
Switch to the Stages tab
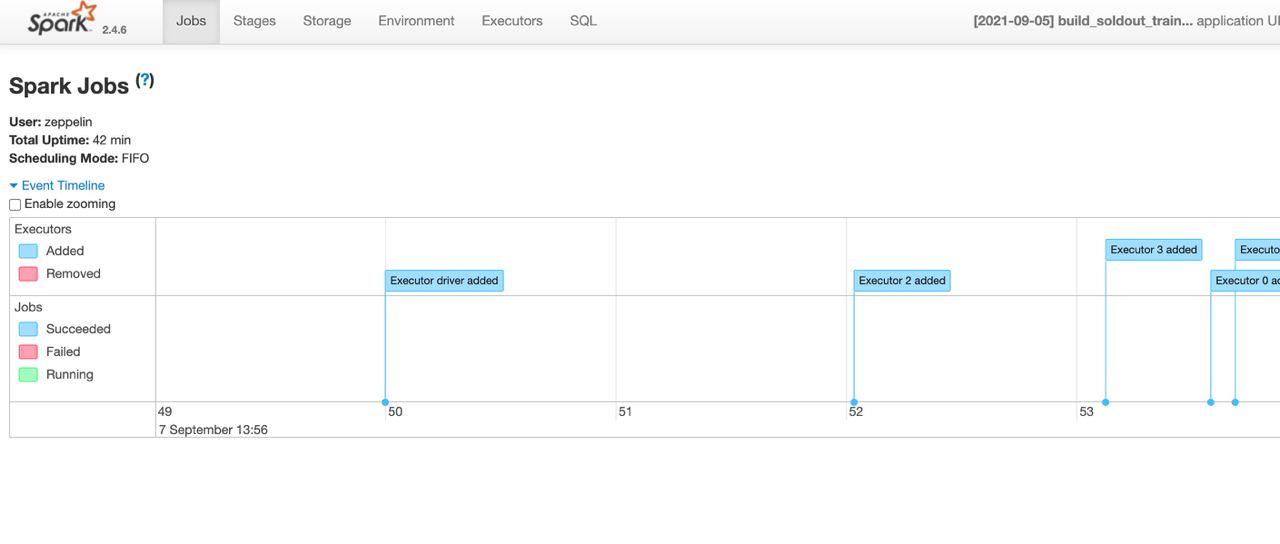point(254,21)
